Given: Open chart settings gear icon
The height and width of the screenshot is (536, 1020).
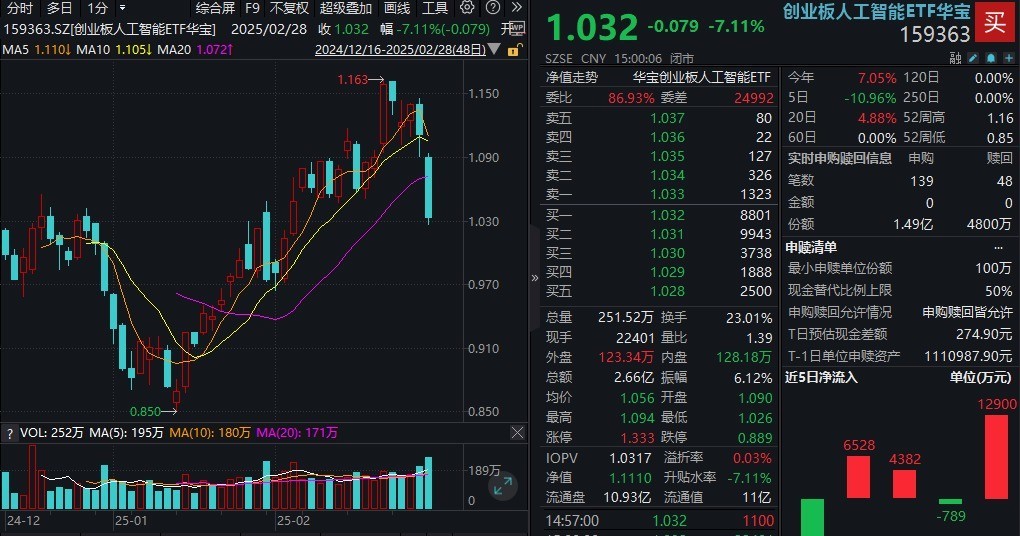Looking at the screenshot, I should (467, 8).
